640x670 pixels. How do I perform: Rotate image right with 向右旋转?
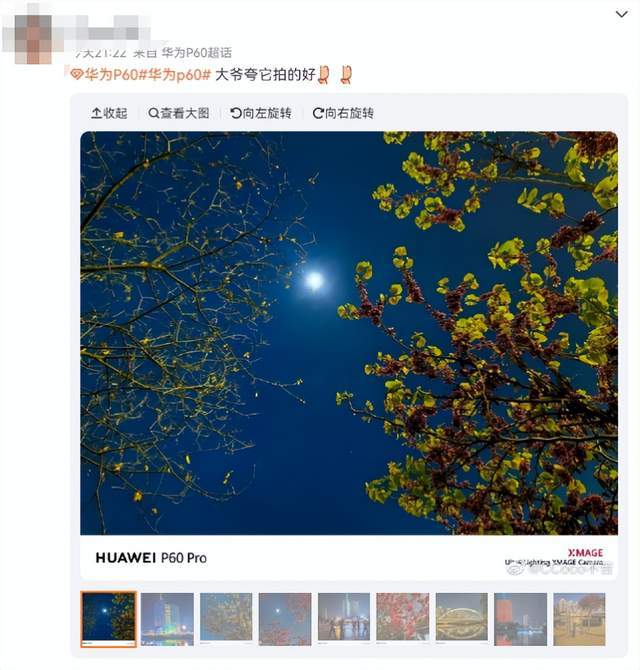coord(343,113)
